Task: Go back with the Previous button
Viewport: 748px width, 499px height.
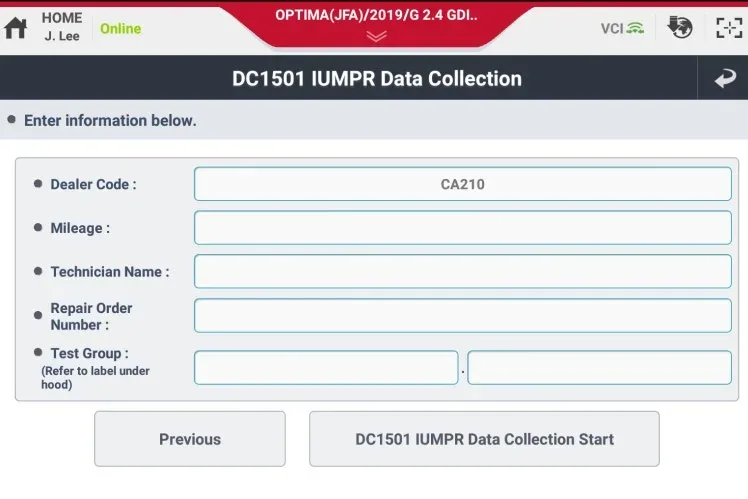Action: [x=190, y=439]
